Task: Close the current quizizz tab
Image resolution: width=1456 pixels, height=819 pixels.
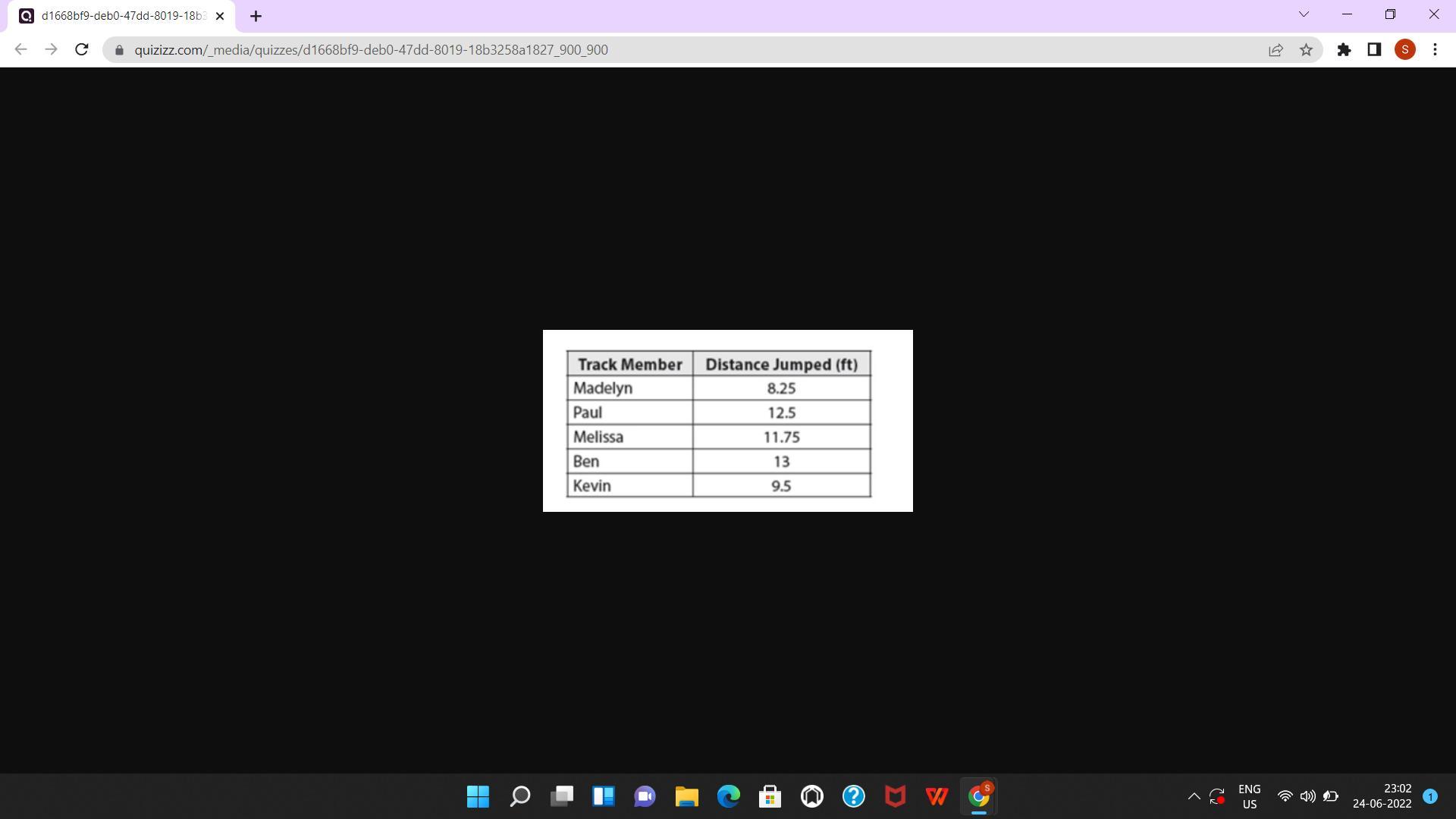Action: coord(220,16)
